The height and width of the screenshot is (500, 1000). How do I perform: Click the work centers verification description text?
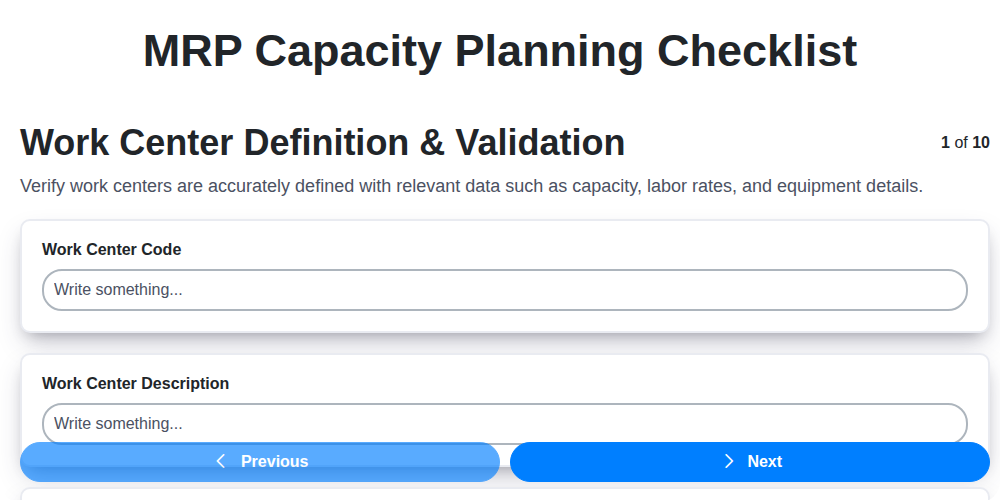pos(471,186)
